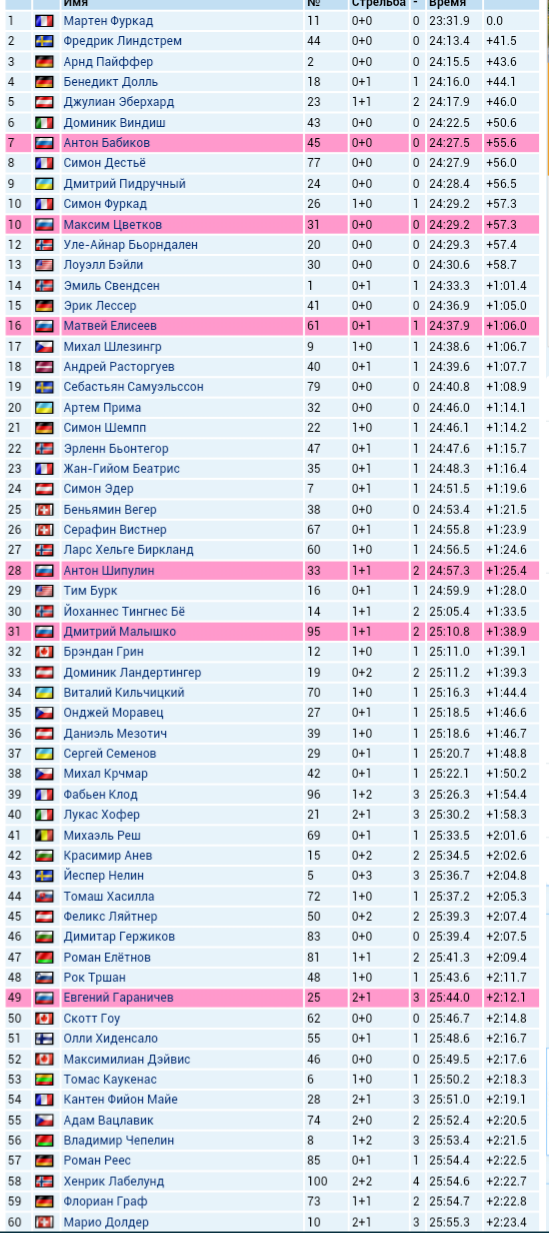The width and height of the screenshot is (549, 1233).
Task: Click the French flag beside Мартен Фуркад
Action: (x=44, y=21)
